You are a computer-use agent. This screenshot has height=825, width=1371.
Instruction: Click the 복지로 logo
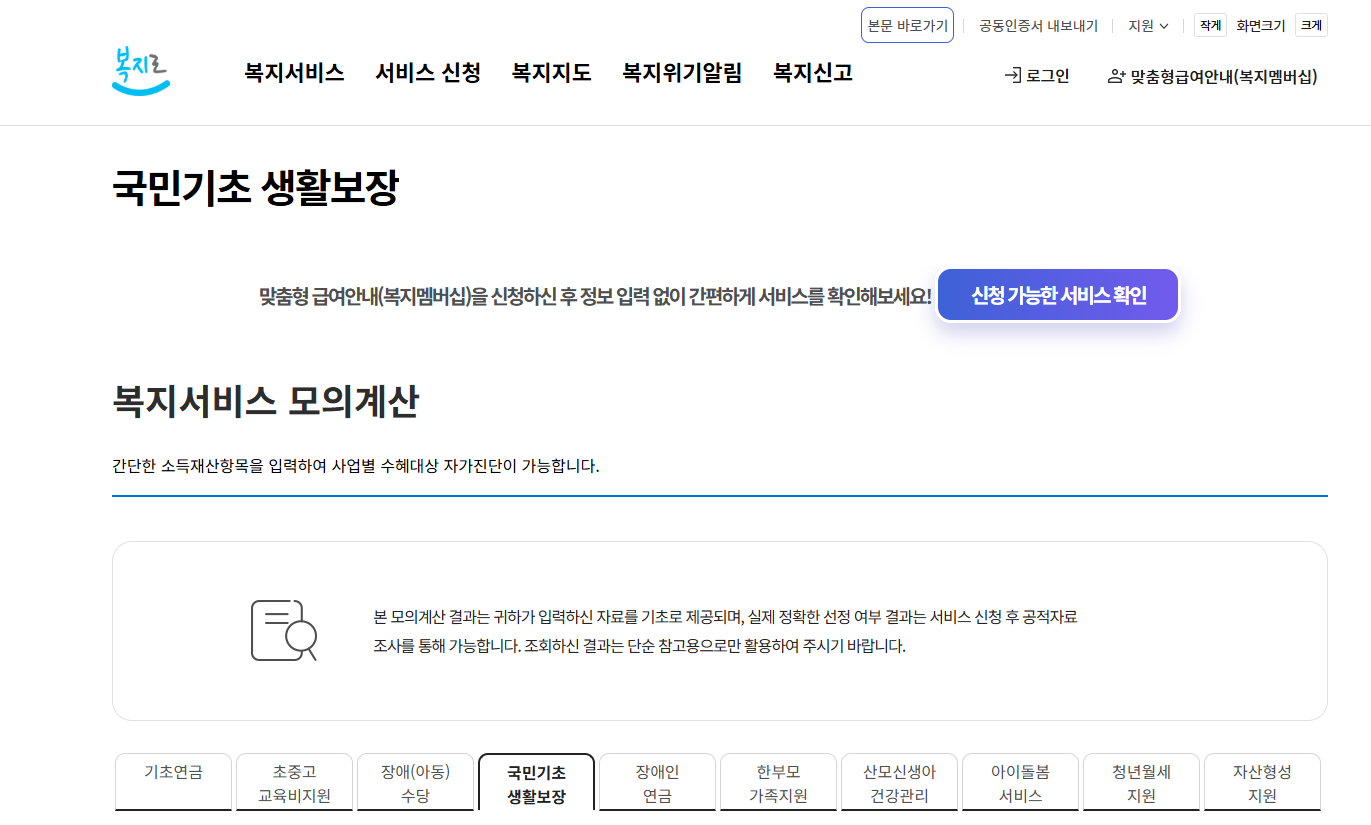[140, 72]
